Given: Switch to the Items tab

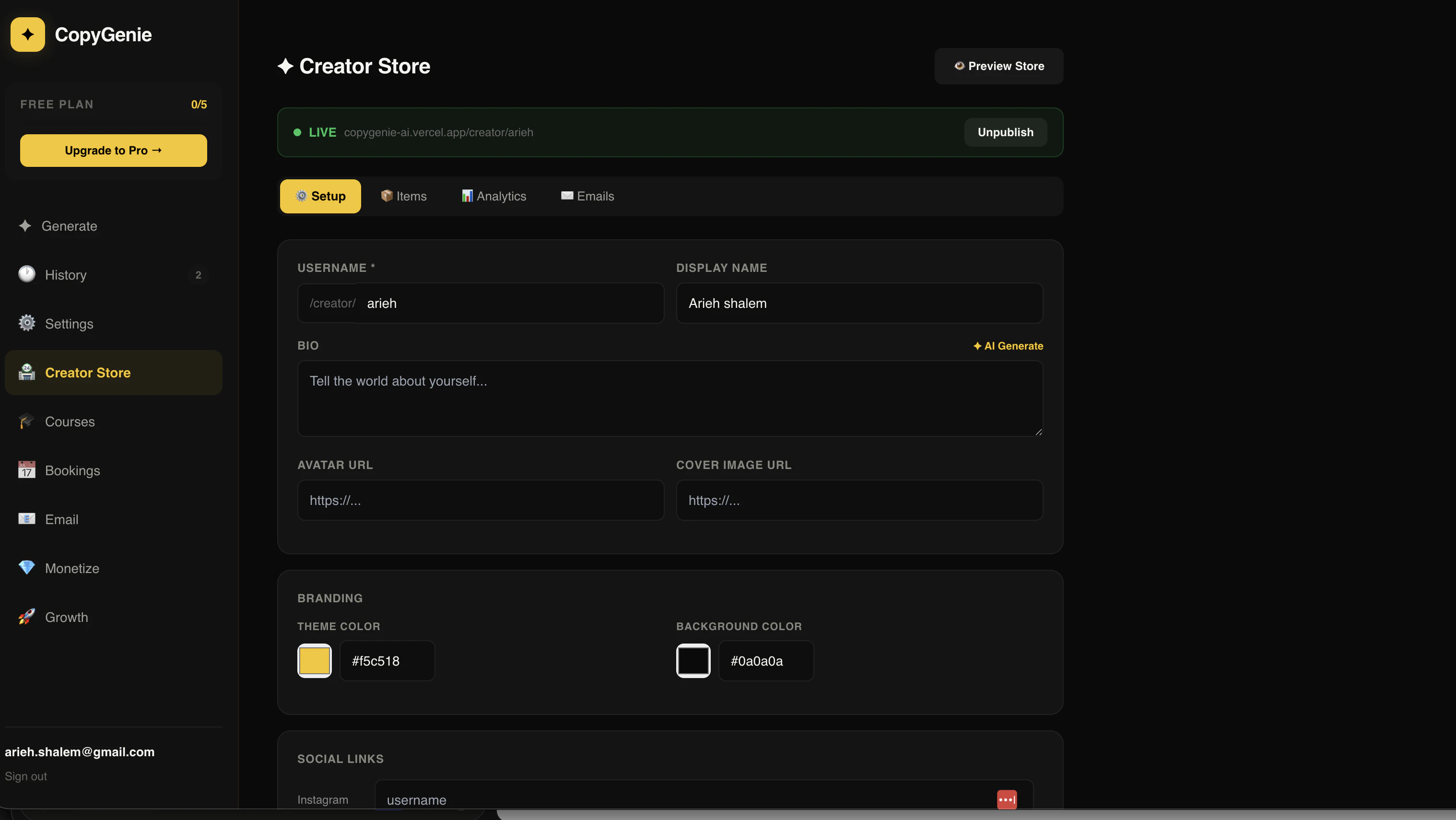Looking at the screenshot, I should (x=404, y=196).
